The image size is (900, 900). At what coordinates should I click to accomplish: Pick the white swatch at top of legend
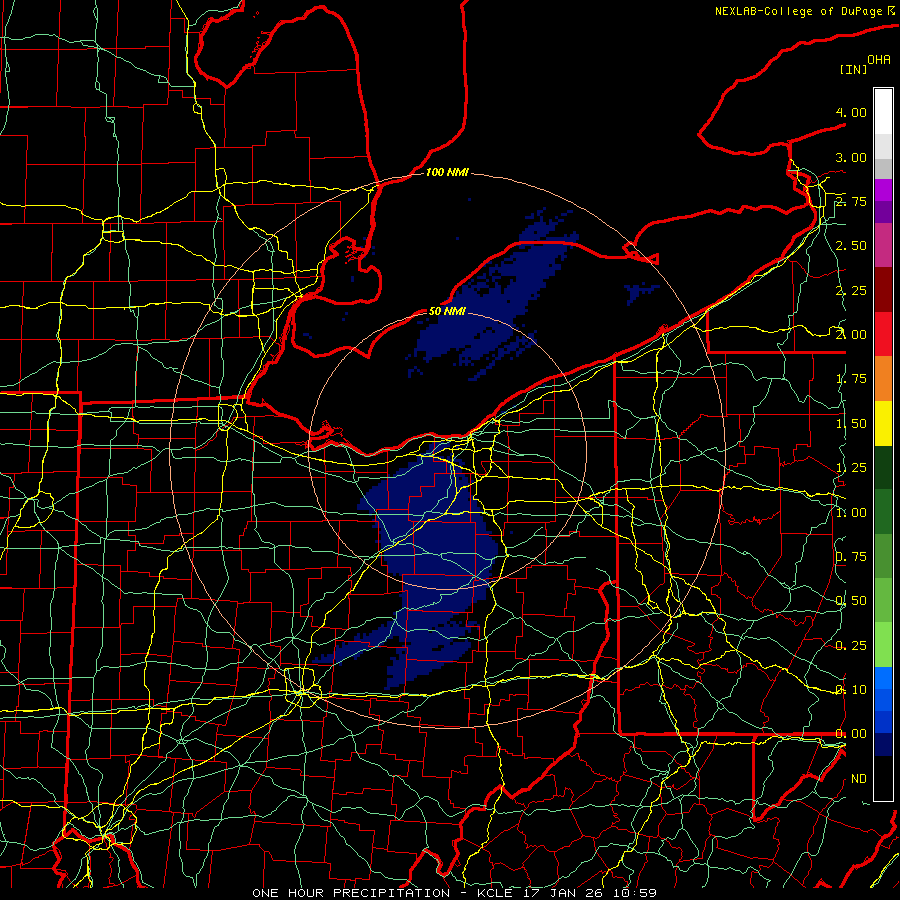coord(883,112)
